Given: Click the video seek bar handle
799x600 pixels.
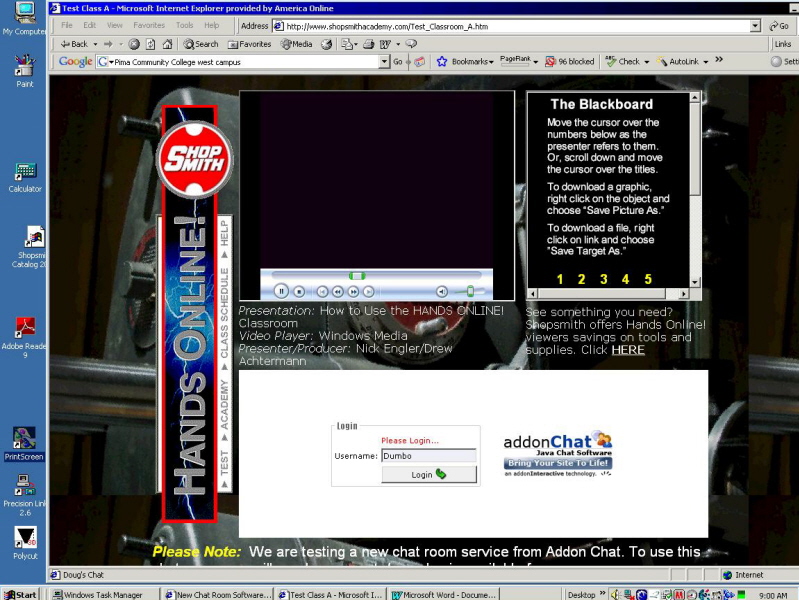Looking at the screenshot, I should (357, 276).
